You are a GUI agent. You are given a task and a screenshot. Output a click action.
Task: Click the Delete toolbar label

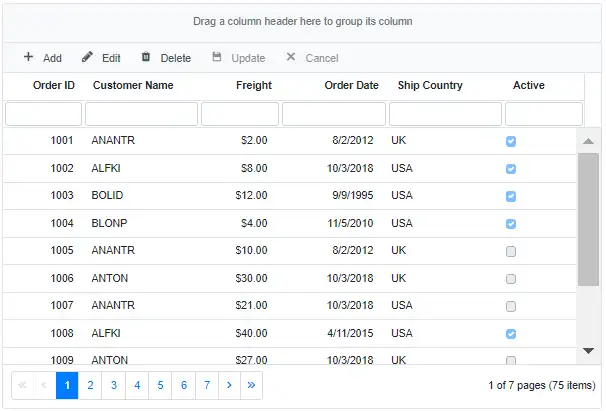[176, 58]
